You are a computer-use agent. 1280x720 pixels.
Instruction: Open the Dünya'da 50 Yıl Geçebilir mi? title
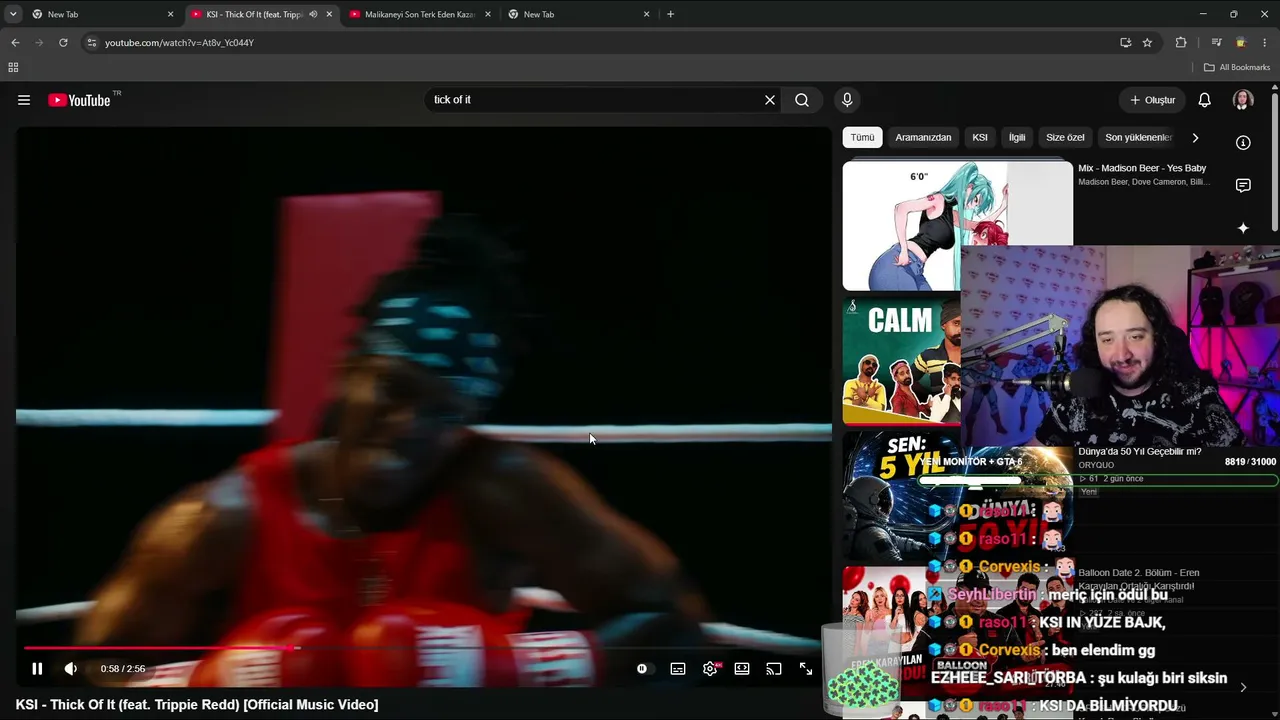pyautogui.click(x=1140, y=451)
